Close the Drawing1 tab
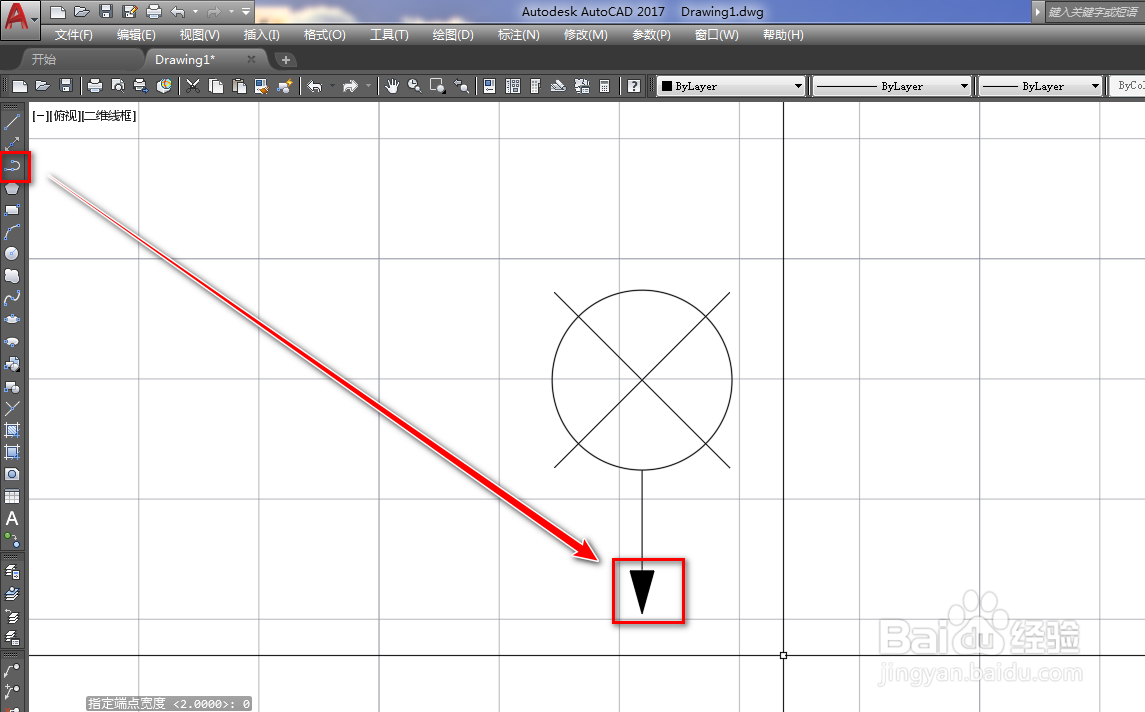The height and width of the screenshot is (712, 1145). click(x=251, y=59)
